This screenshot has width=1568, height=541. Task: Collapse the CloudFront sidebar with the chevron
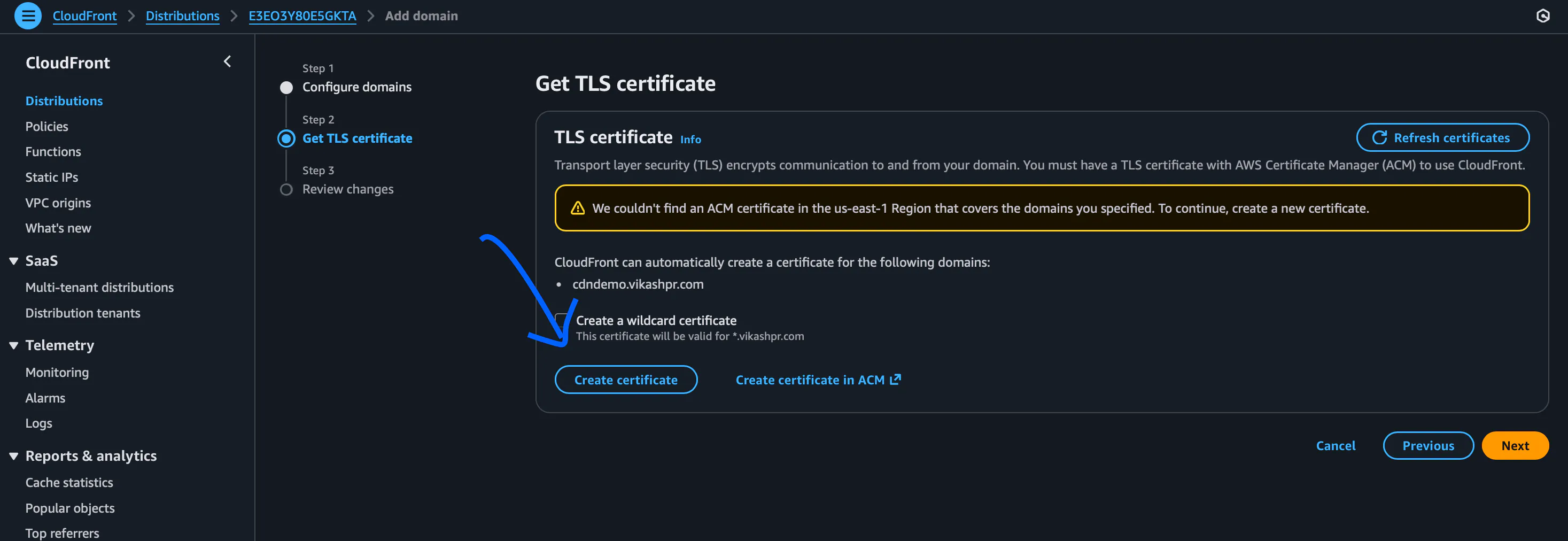pyautogui.click(x=227, y=61)
